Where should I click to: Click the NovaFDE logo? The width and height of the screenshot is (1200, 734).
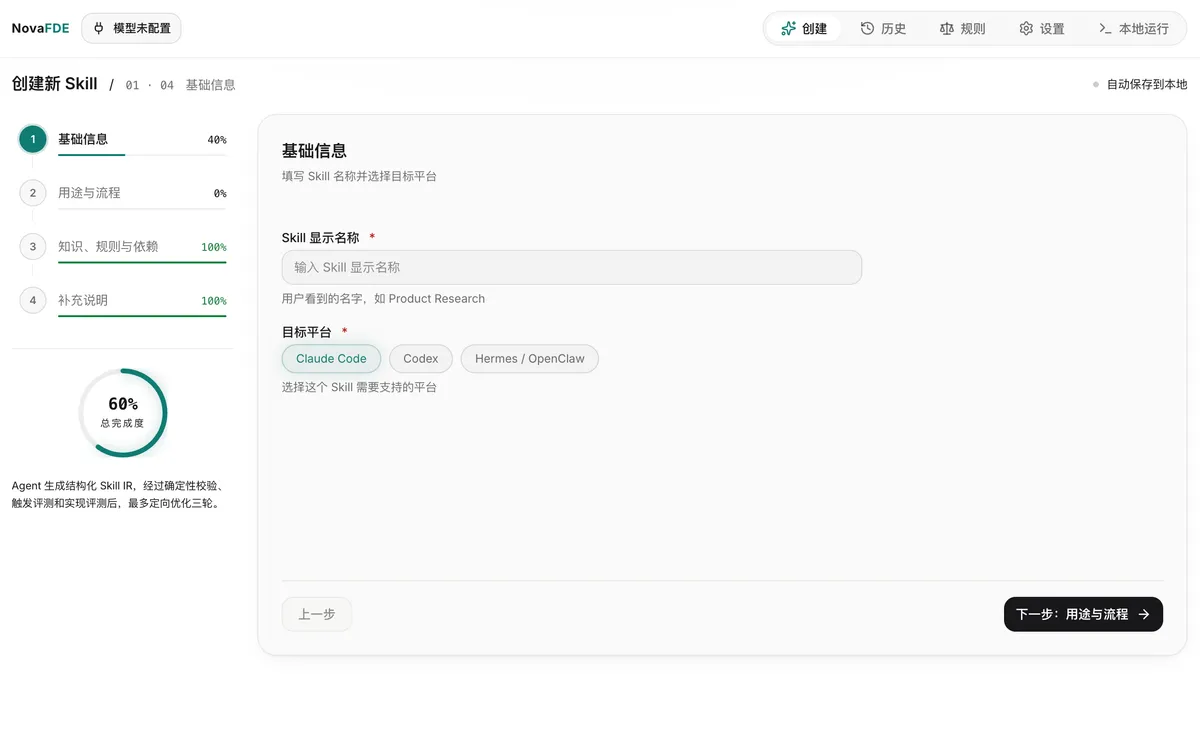click(x=40, y=28)
